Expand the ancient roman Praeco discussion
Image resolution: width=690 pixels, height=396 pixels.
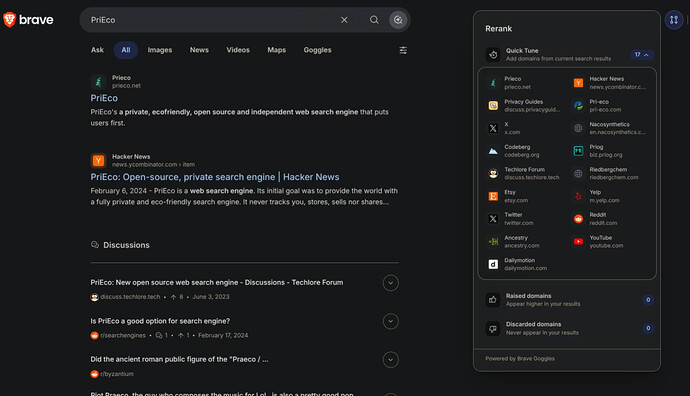[x=390, y=360]
